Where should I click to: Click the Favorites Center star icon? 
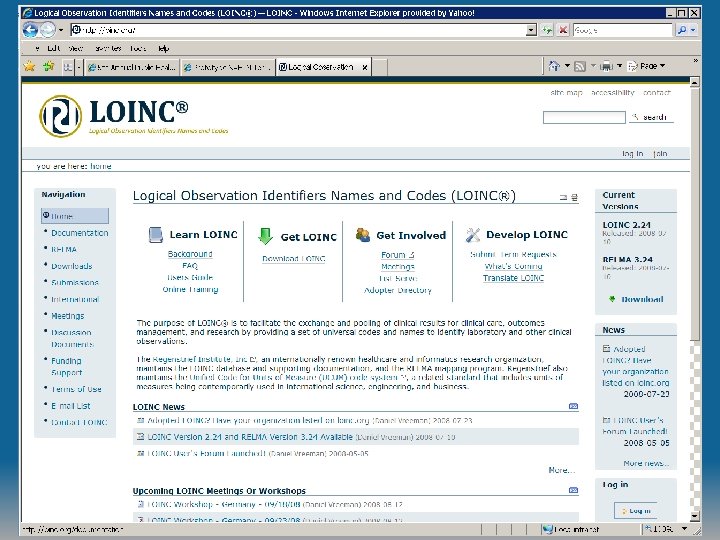(x=30, y=67)
